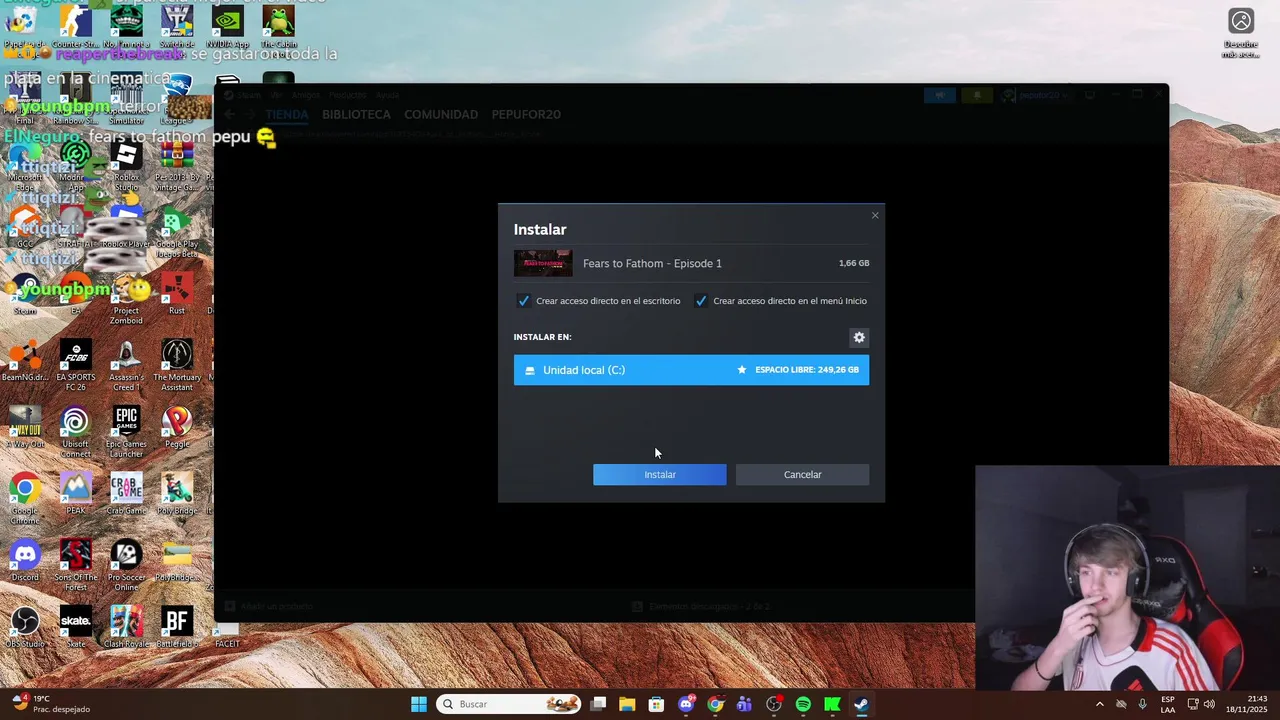Open Clash Royale desktop icon
Image resolution: width=1280 pixels, height=720 pixels.
pos(126,627)
